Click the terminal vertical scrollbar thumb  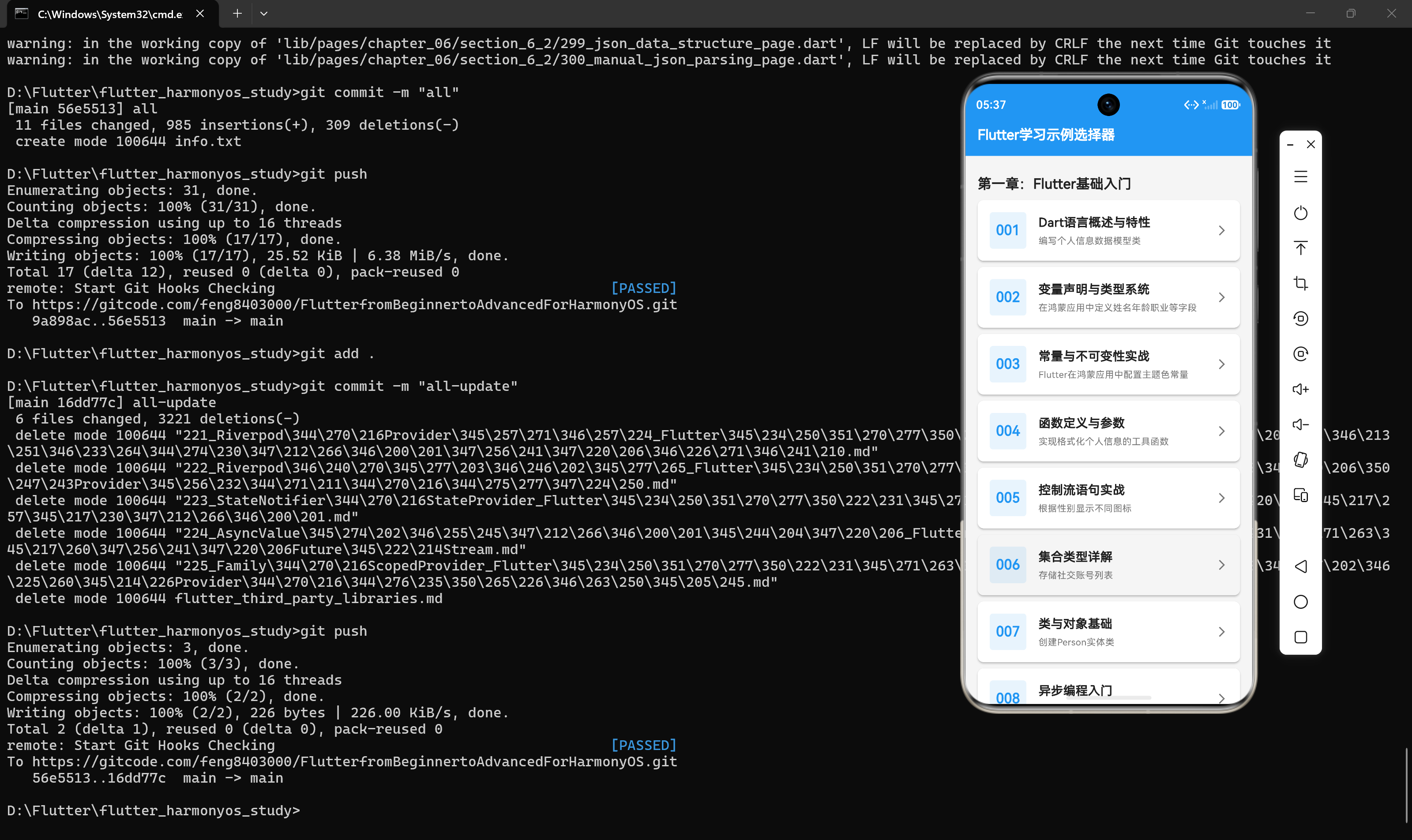(x=1406, y=786)
